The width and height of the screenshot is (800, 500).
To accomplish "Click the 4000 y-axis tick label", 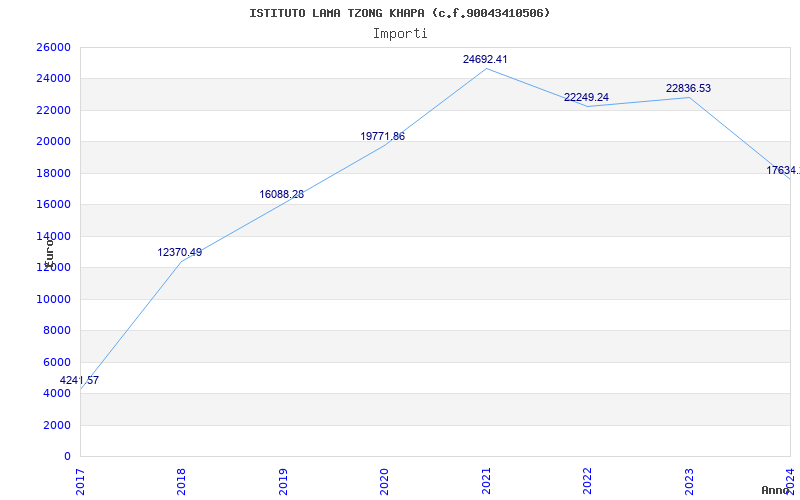I will [57, 393].
